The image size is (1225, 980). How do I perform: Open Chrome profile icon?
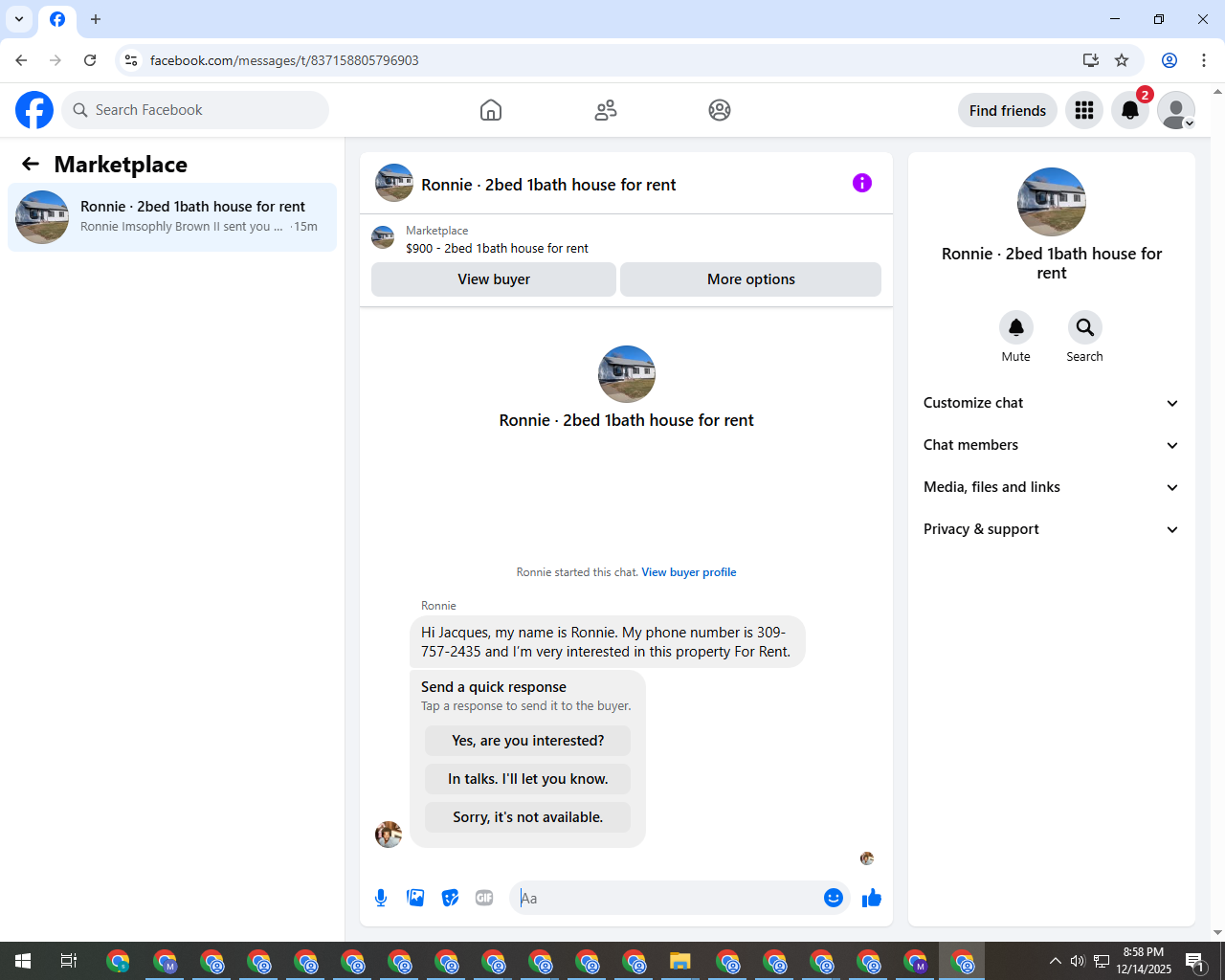pos(1169,60)
